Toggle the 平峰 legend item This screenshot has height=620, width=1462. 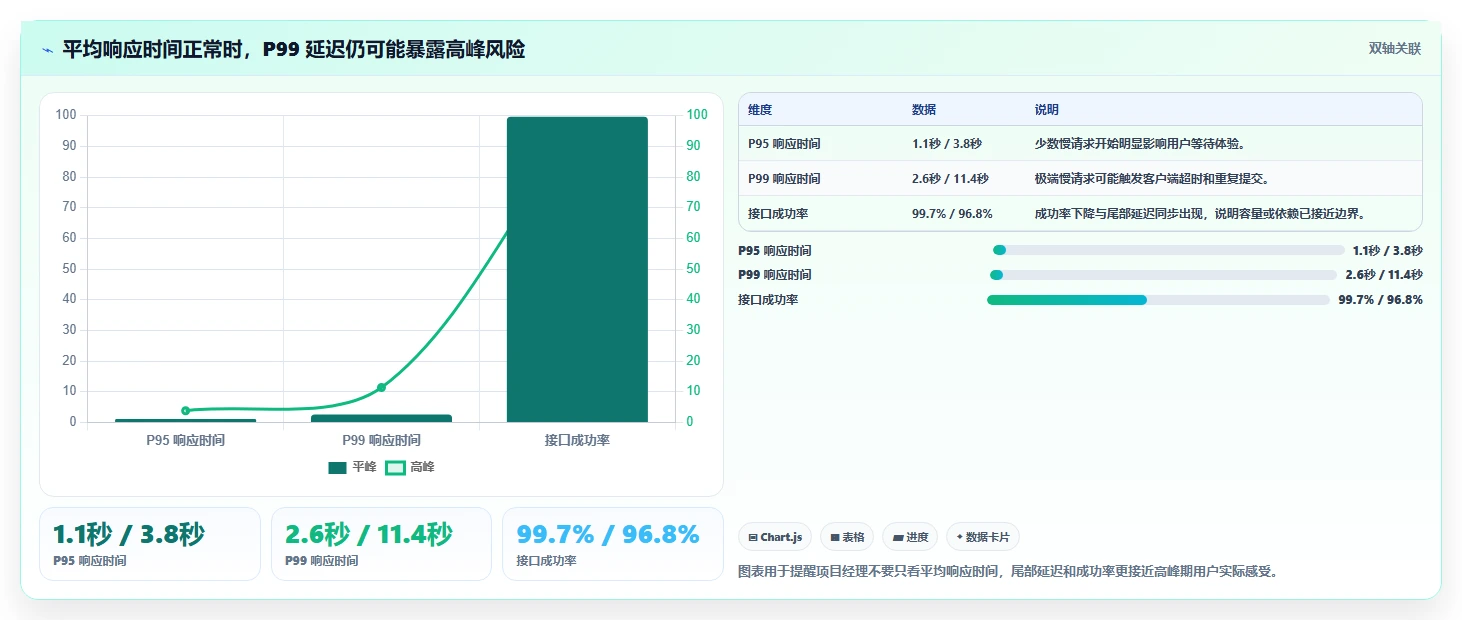[x=352, y=467]
